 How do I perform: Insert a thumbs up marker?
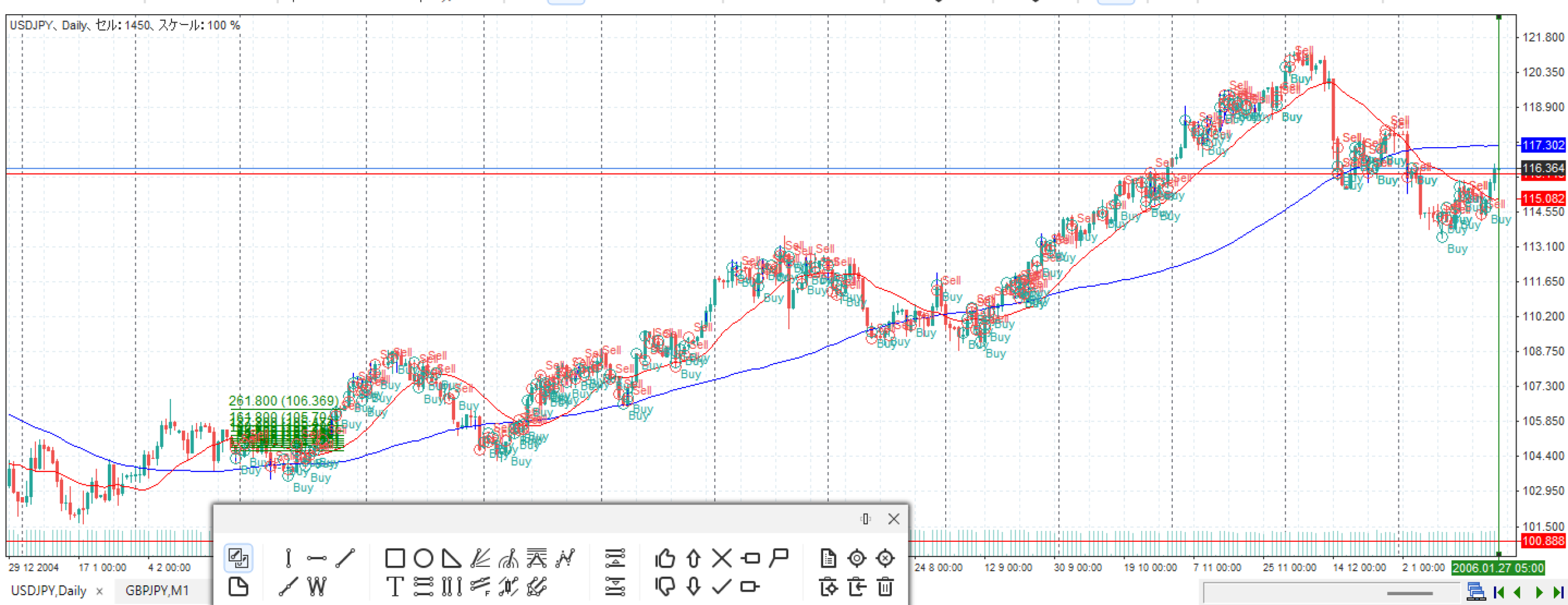(x=665, y=558)
